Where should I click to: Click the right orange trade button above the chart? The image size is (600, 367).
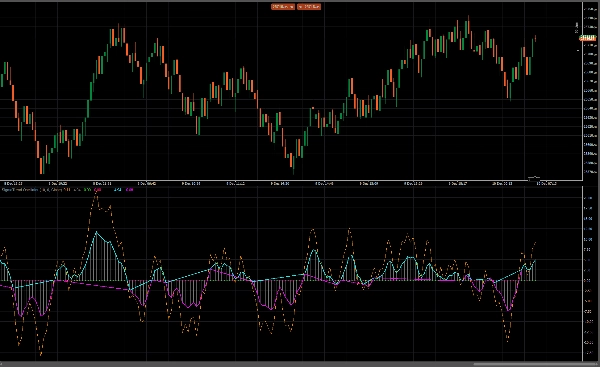pos(309,7)
